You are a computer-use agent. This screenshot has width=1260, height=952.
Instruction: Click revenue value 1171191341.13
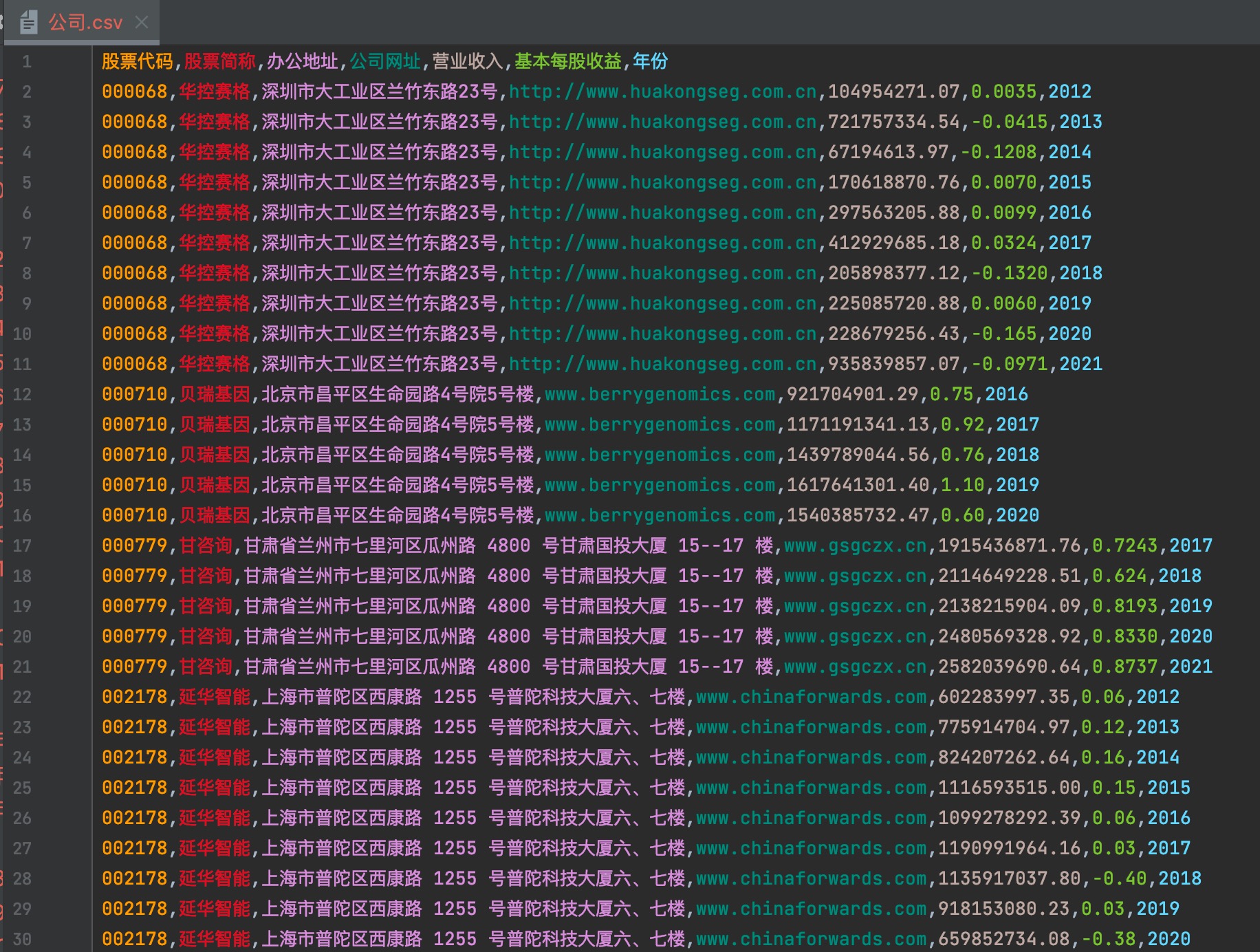(858, 424)
